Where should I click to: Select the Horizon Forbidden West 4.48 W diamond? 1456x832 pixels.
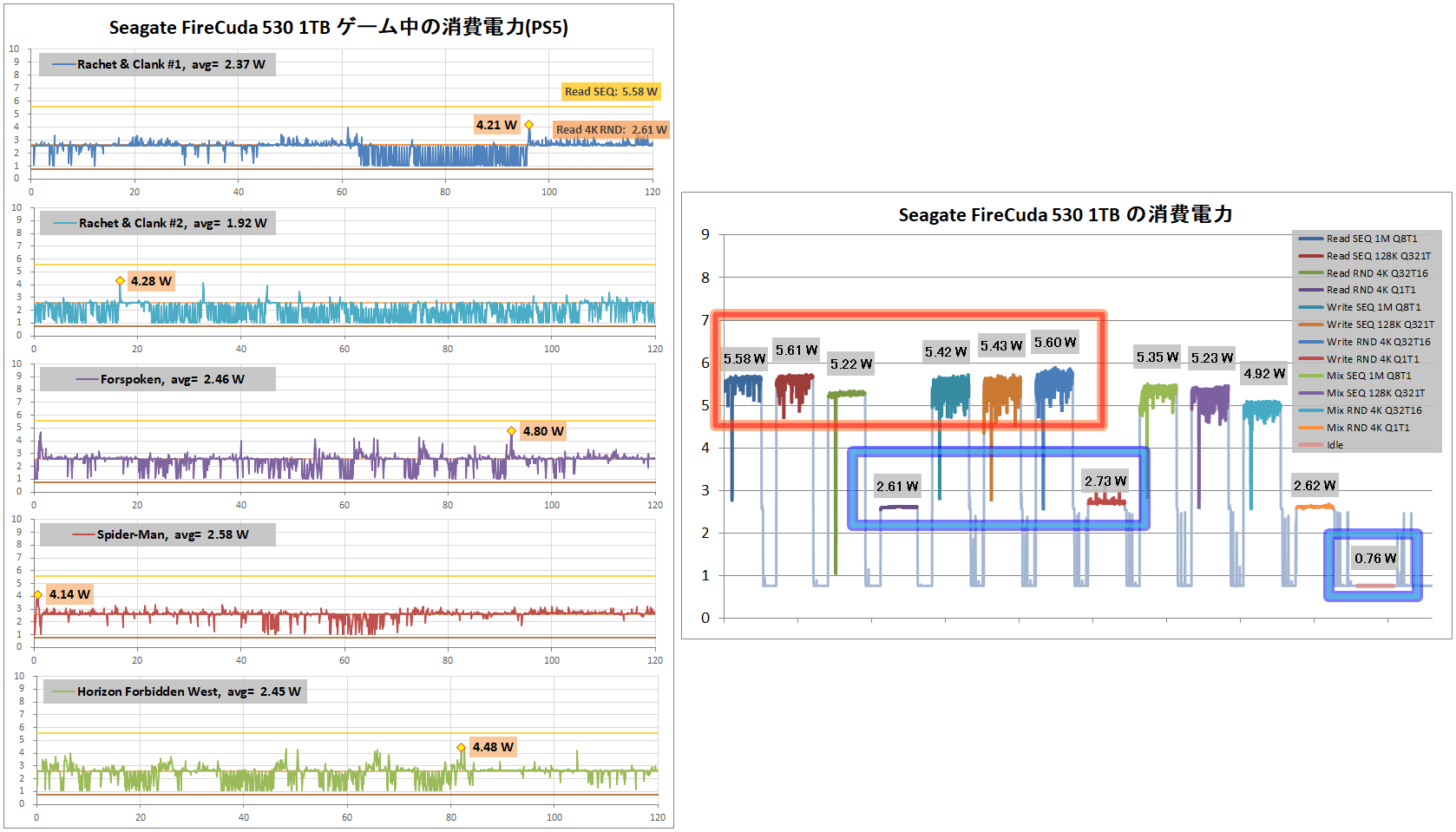click(x=462, y=748)
